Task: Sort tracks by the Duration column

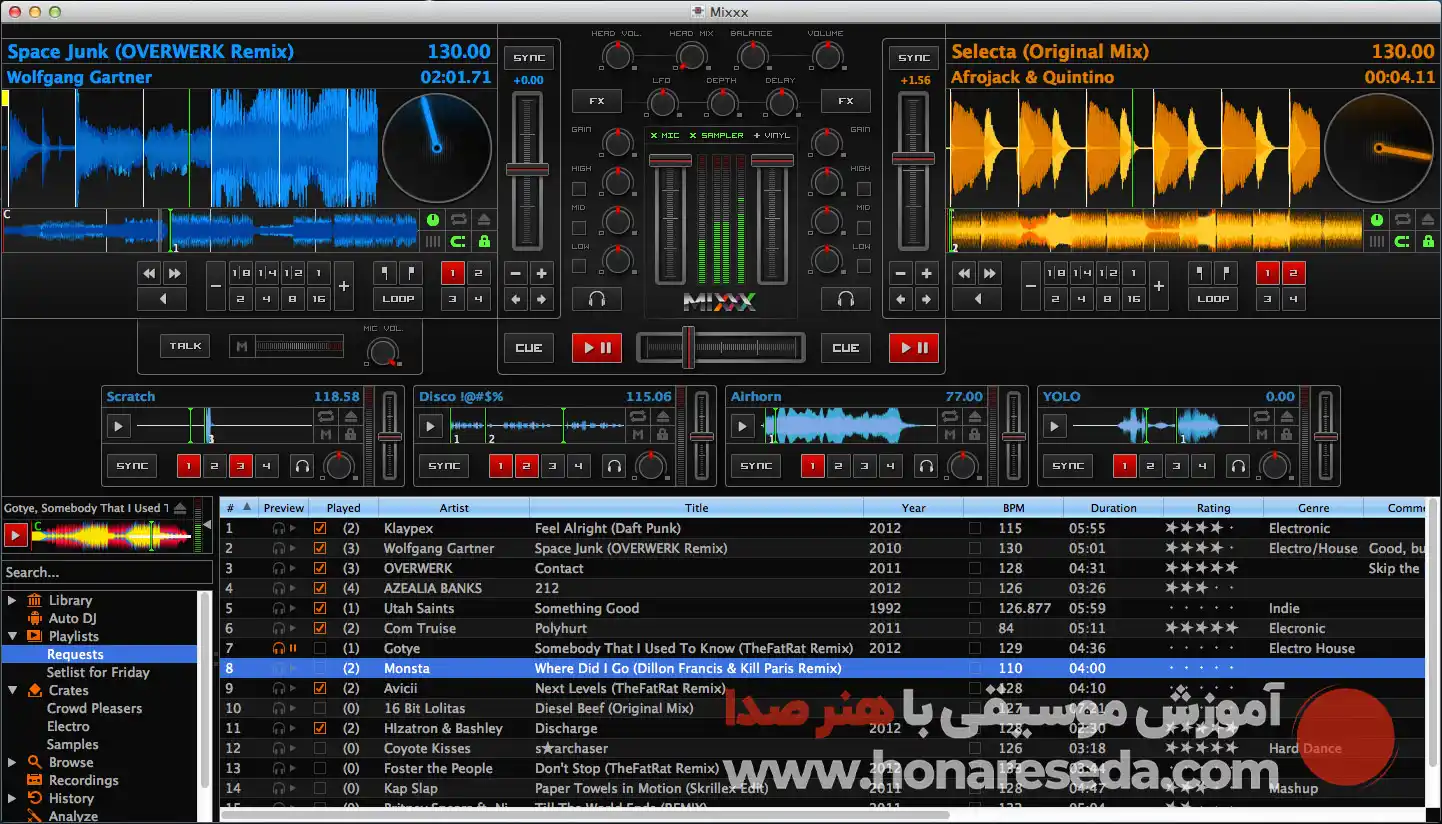Action: click(1114, 508)
